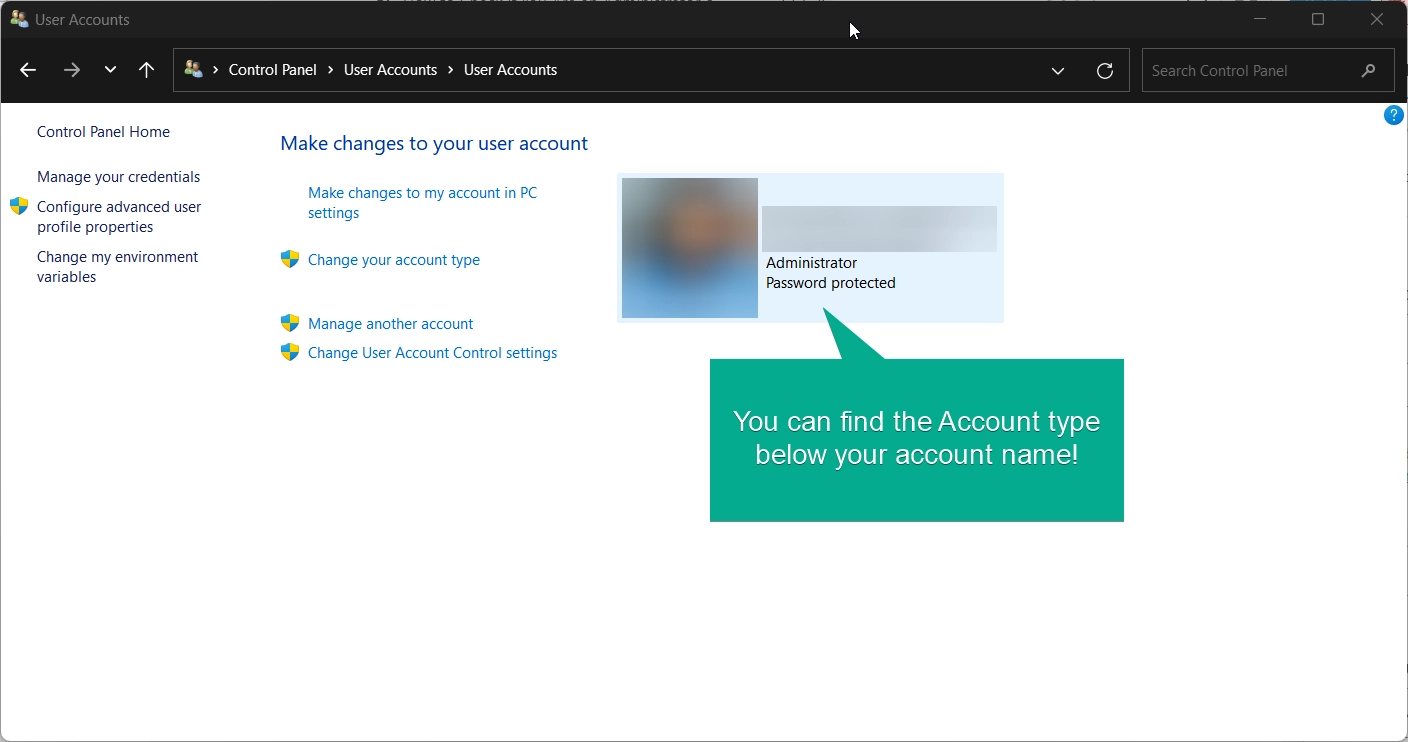Select first User Accounts breadcrumb segment
1408x742 pixels.
pyautogui.click(x=390, y=70)
